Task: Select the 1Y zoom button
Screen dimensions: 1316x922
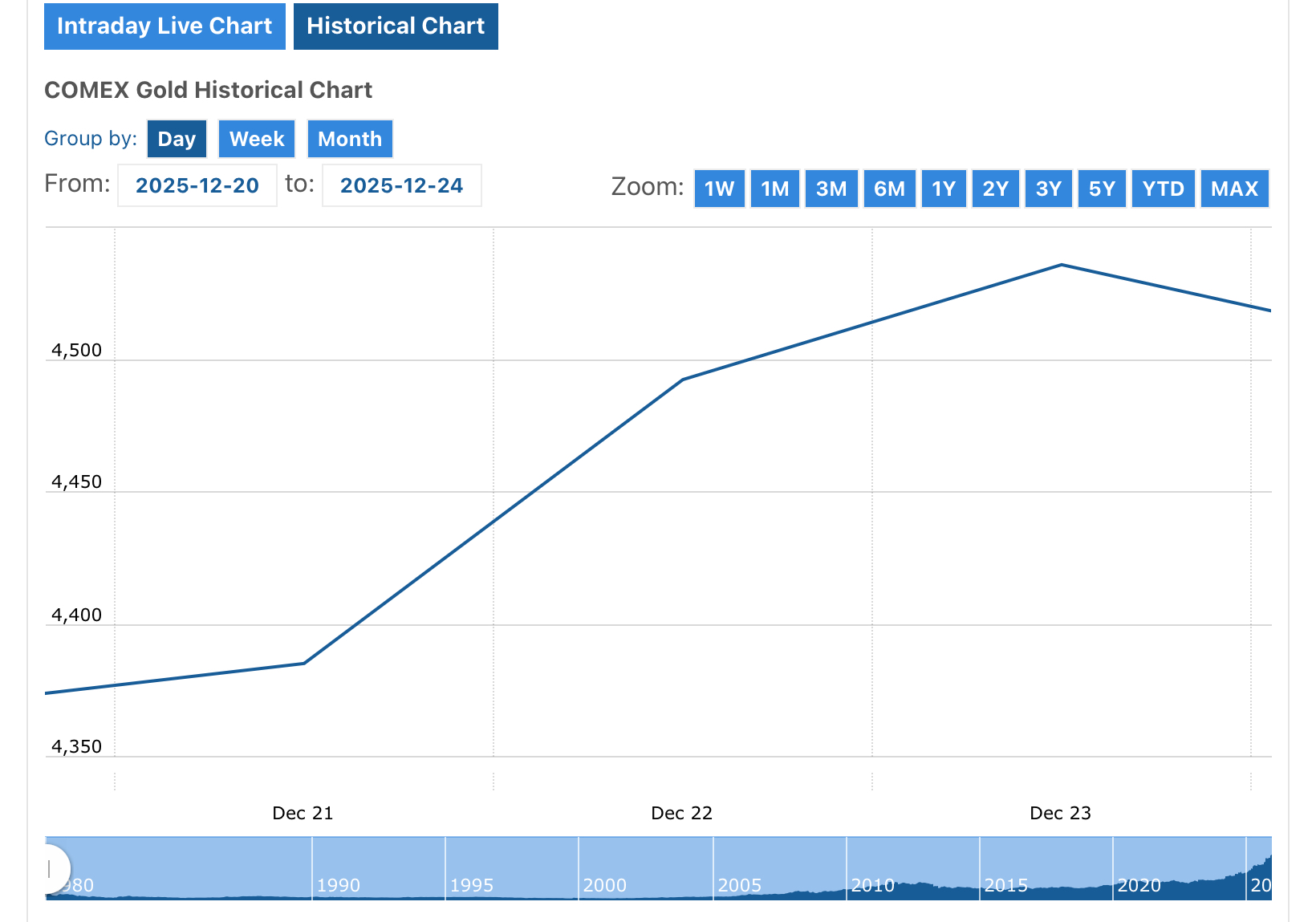Action: [x=944, y=189]
